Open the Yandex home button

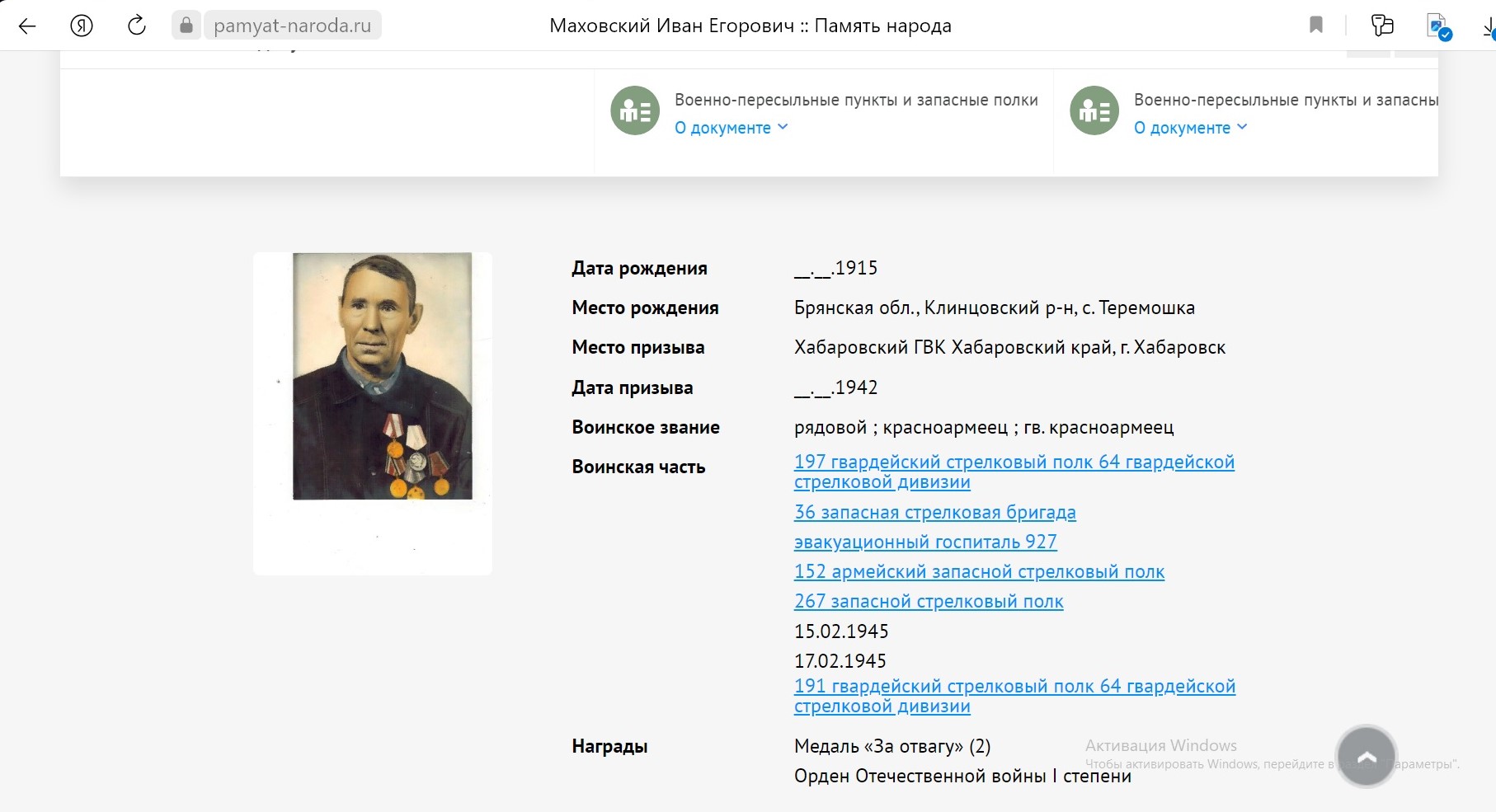point(82,26)
